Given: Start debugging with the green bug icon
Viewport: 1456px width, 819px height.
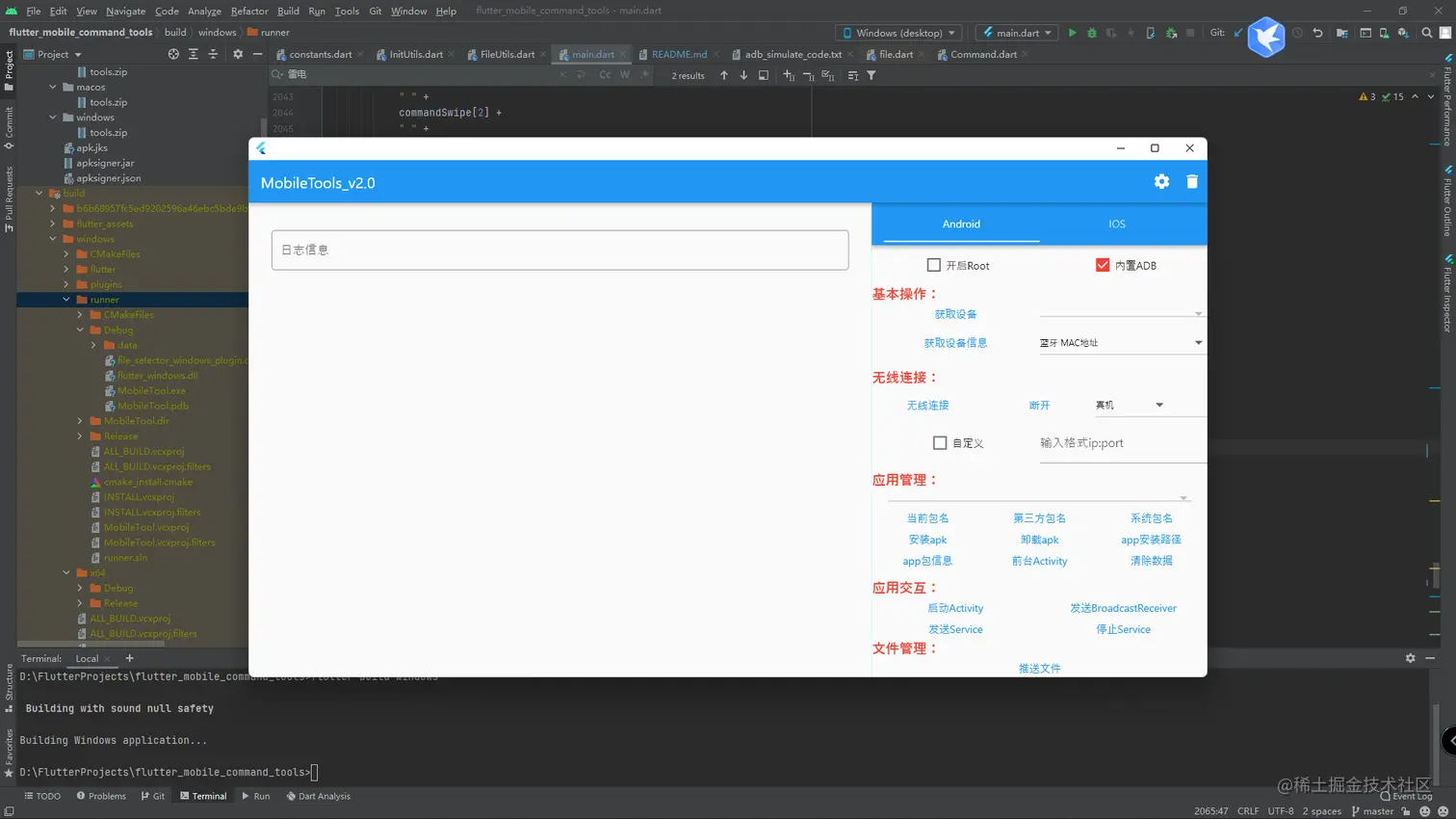Looking at the screenshot, I should [x=1092, y=33].
